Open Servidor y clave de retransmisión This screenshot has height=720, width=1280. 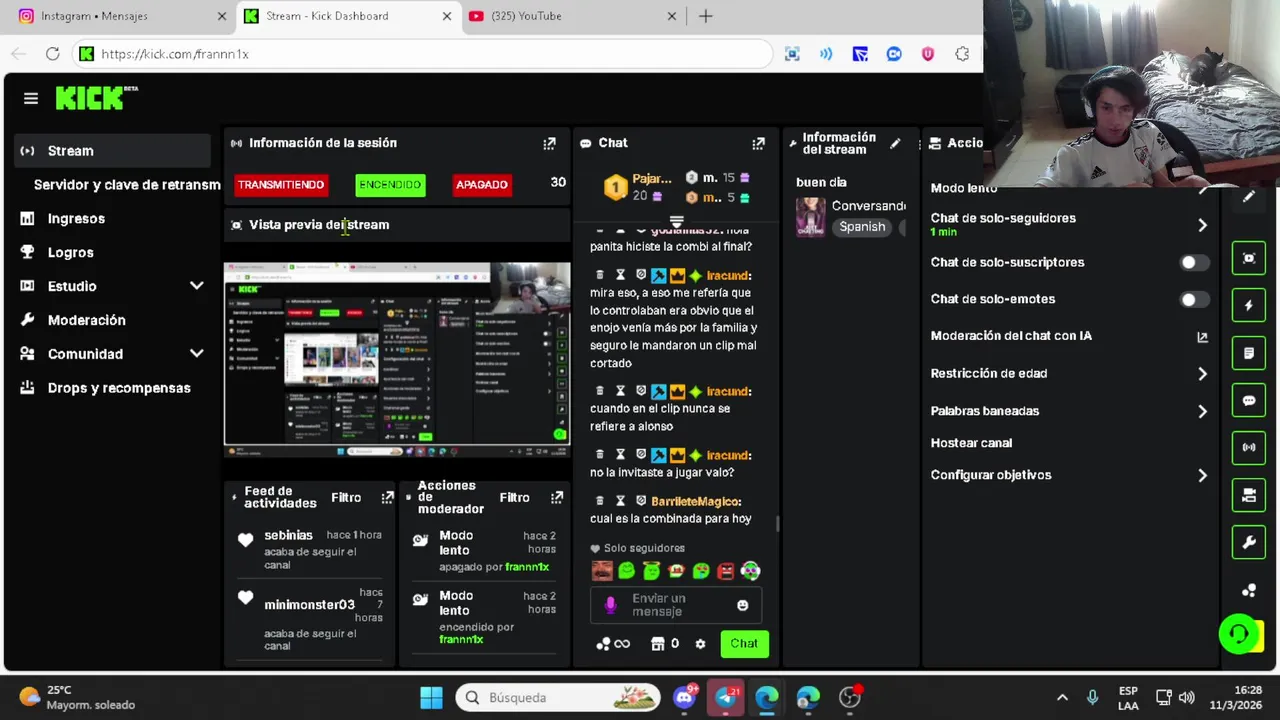126,185
